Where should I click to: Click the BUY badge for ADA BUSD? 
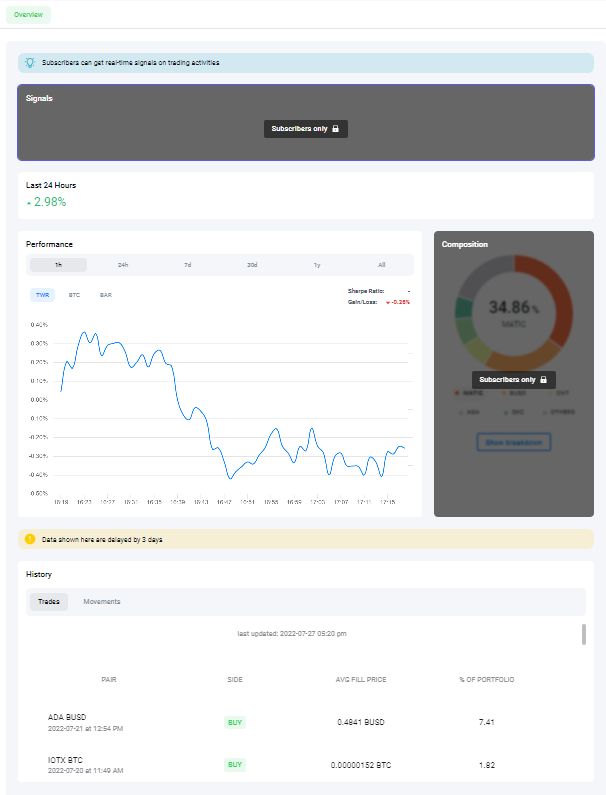(x=235, y=722)
